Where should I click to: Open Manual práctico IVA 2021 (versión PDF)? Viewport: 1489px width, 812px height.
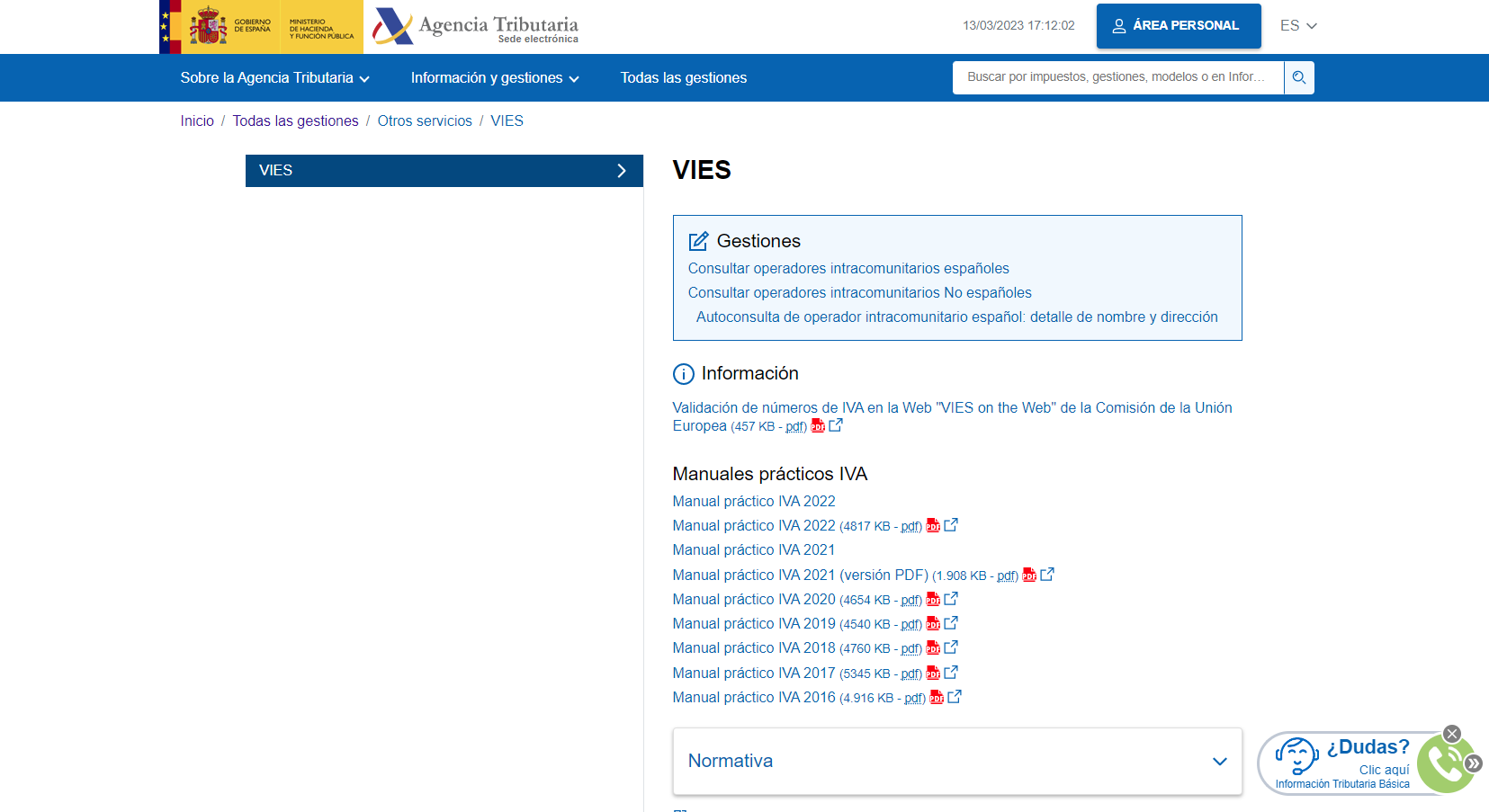[x=800, y=575]
